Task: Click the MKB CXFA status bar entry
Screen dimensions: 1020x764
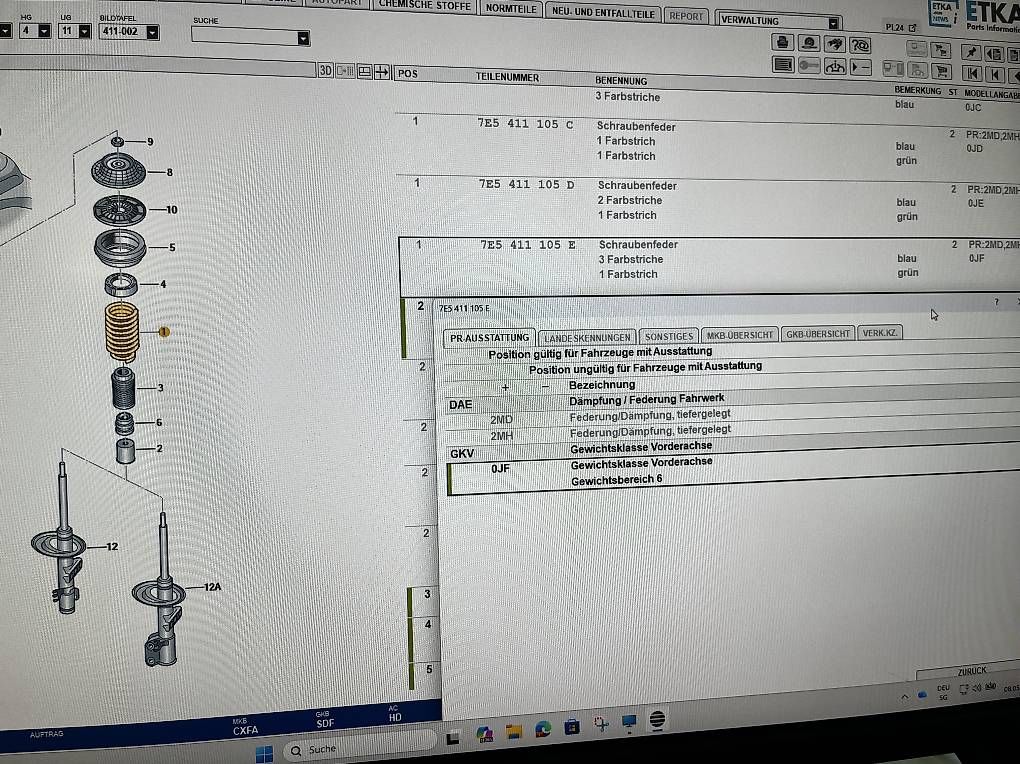Action: 245,727
